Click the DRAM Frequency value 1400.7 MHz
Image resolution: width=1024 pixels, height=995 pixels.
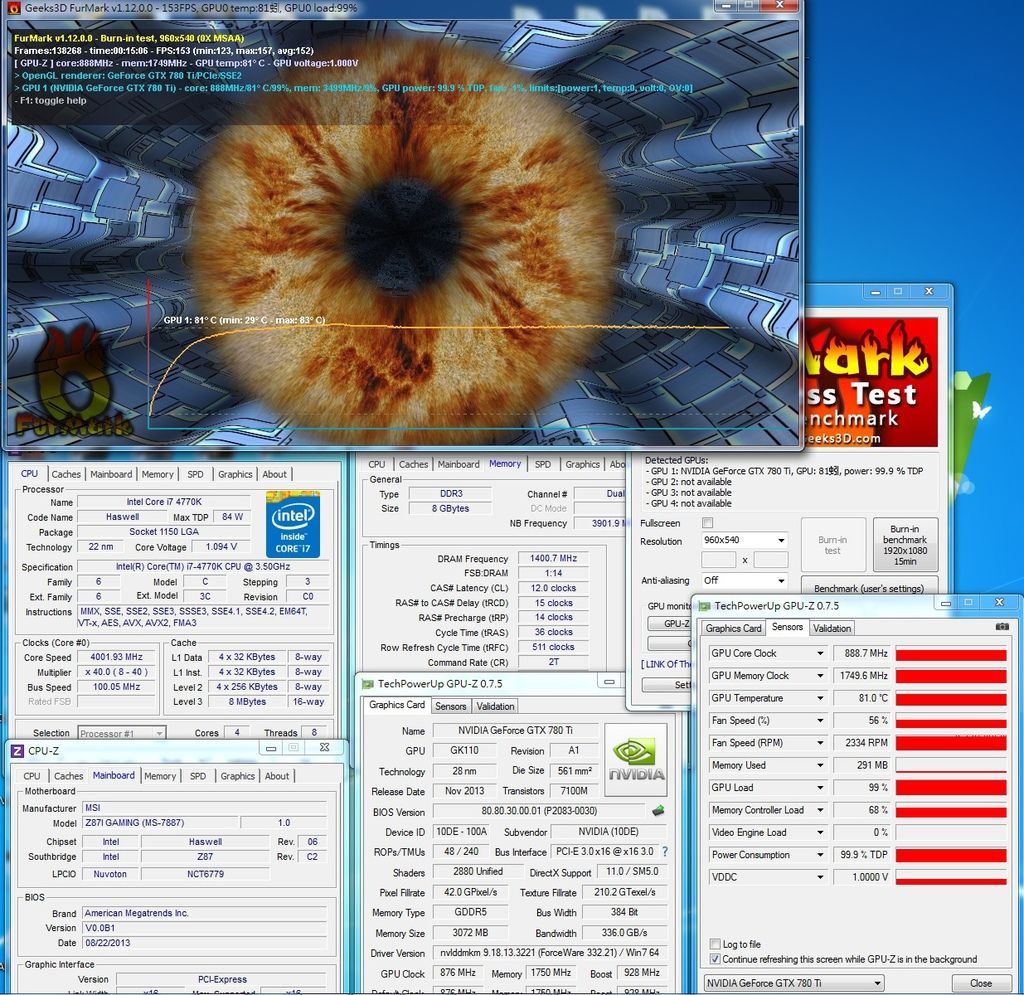pos(554,558)
